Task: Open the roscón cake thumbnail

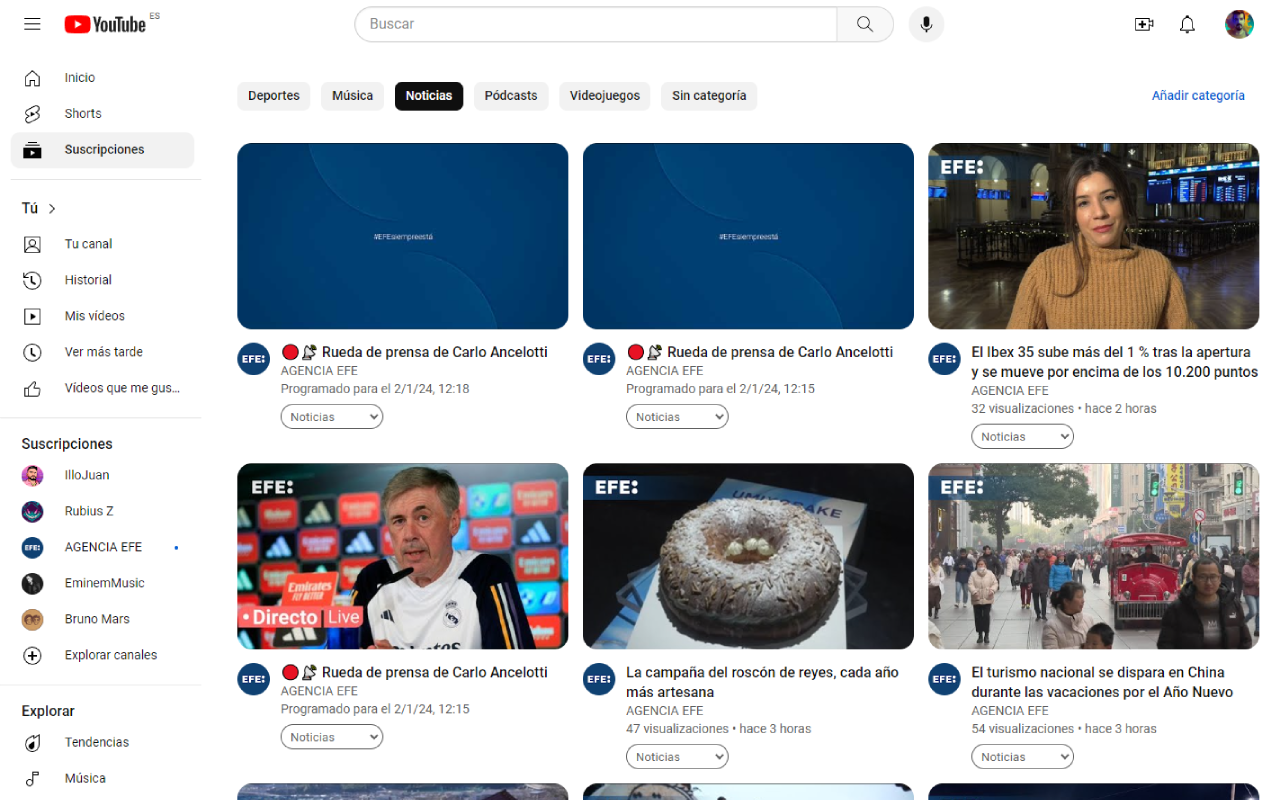Action: (x=748, y=556)
